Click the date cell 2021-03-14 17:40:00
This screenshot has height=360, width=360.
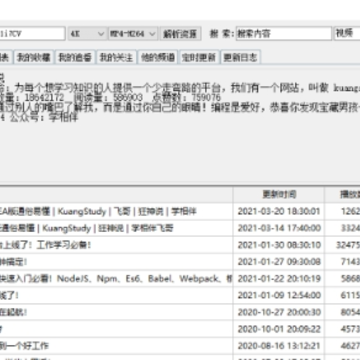[x=279, y=228]
